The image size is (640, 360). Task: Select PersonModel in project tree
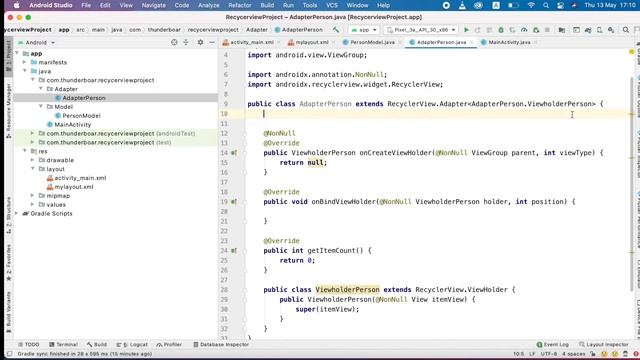click(x=81, y=116)
